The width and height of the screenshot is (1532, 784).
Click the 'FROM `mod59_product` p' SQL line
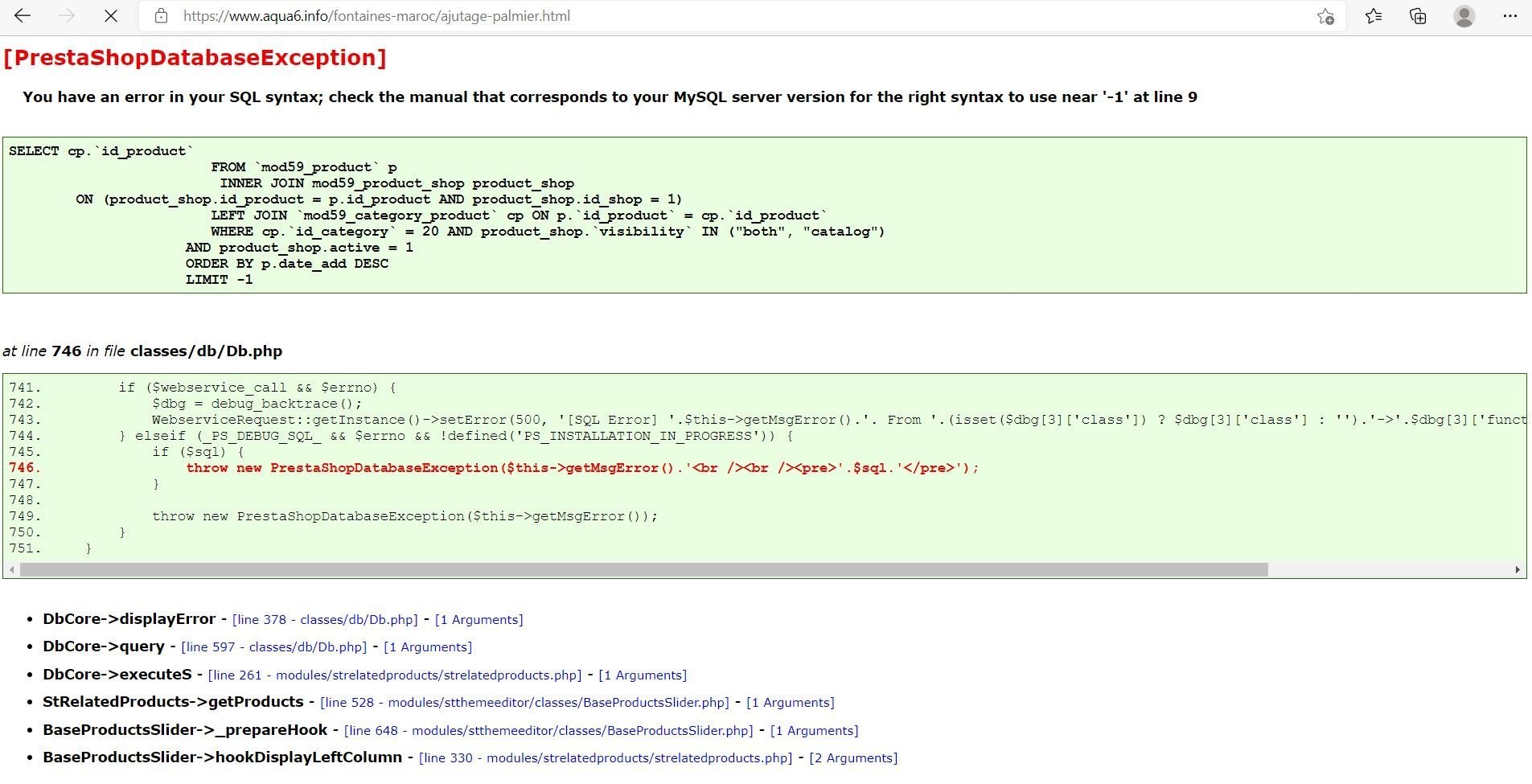pyautogui.click(x=304, y=167)
